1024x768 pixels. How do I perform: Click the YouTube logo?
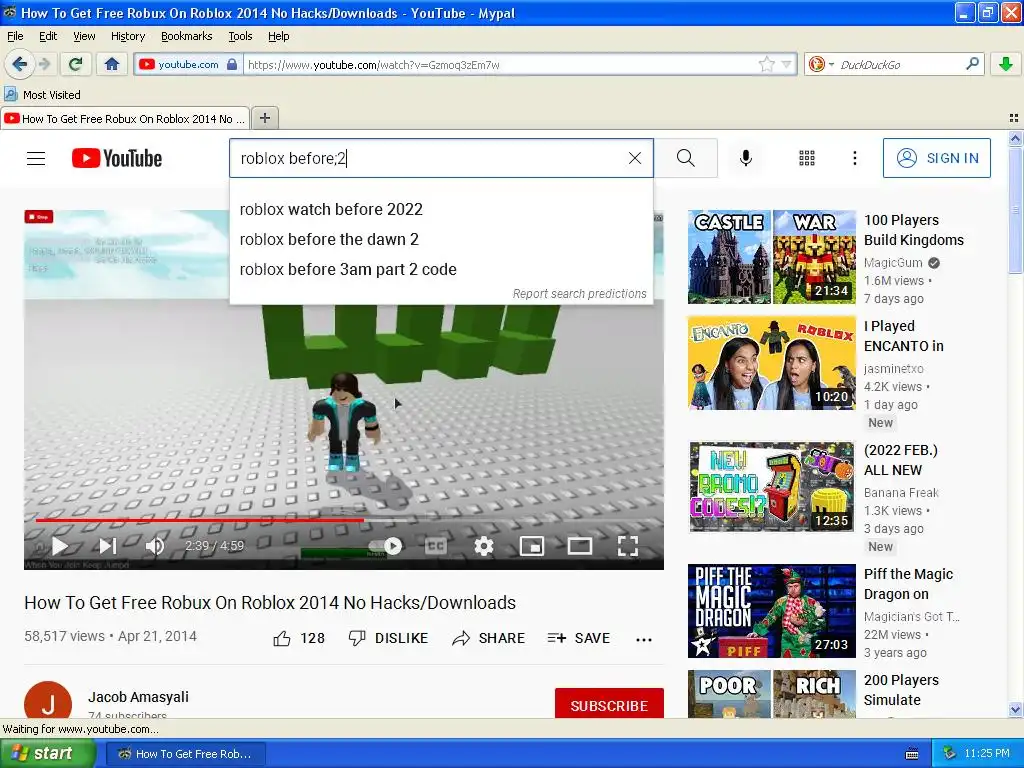click(117, 158)
